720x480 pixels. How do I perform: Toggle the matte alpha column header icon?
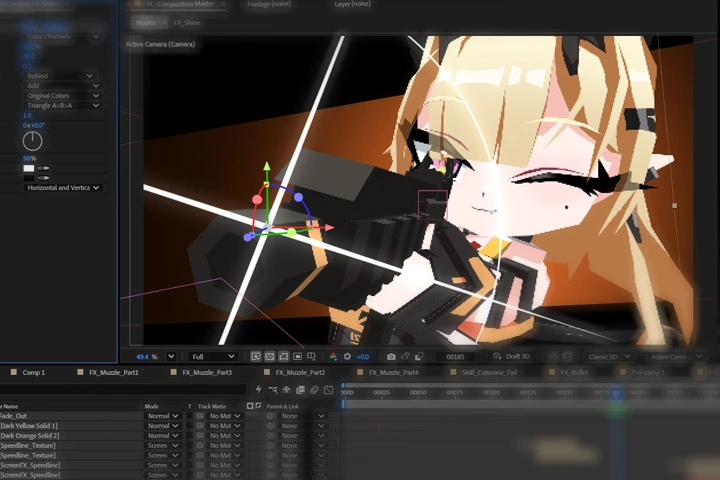coord(250,406)
